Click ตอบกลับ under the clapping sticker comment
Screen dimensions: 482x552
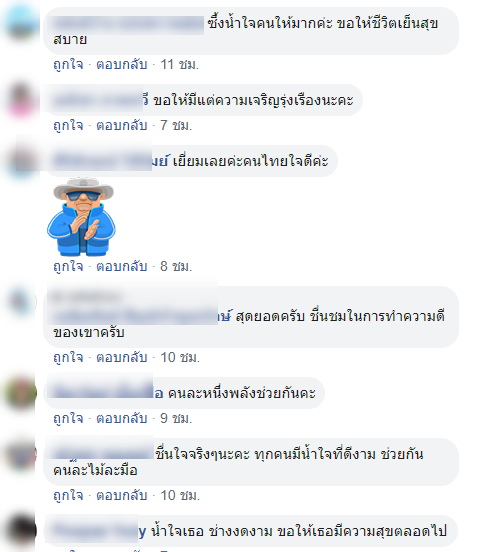[x=121, y=266]
